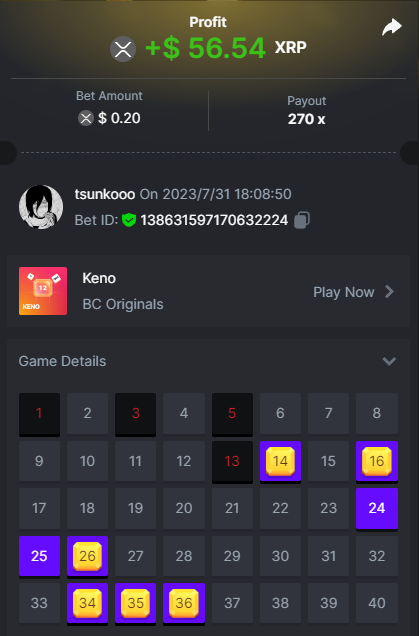The width and height of the screenshot is (419, 636).
Task: Collapse the Game Details section chevron
Action: pyautogui.click(x=389, y=361)
